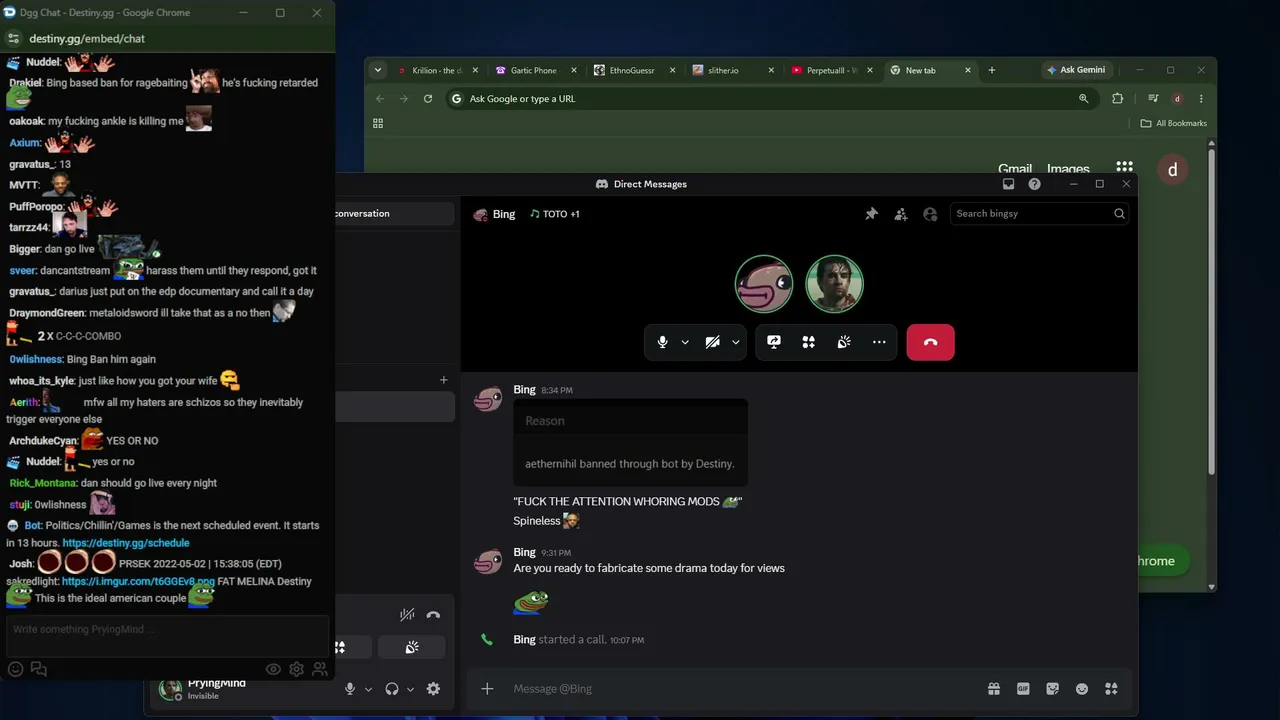Disconnect from the call in the voice panel
This screenshot has width=1280, height=720.
(433, 615)
